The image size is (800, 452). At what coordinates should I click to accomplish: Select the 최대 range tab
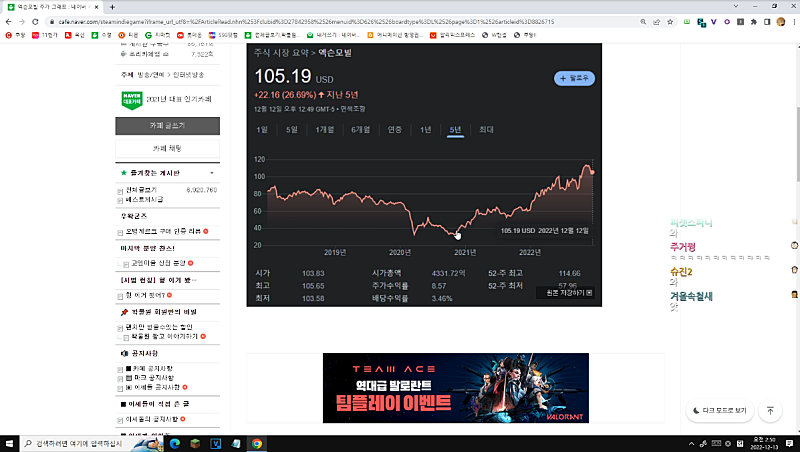(486, 130)
